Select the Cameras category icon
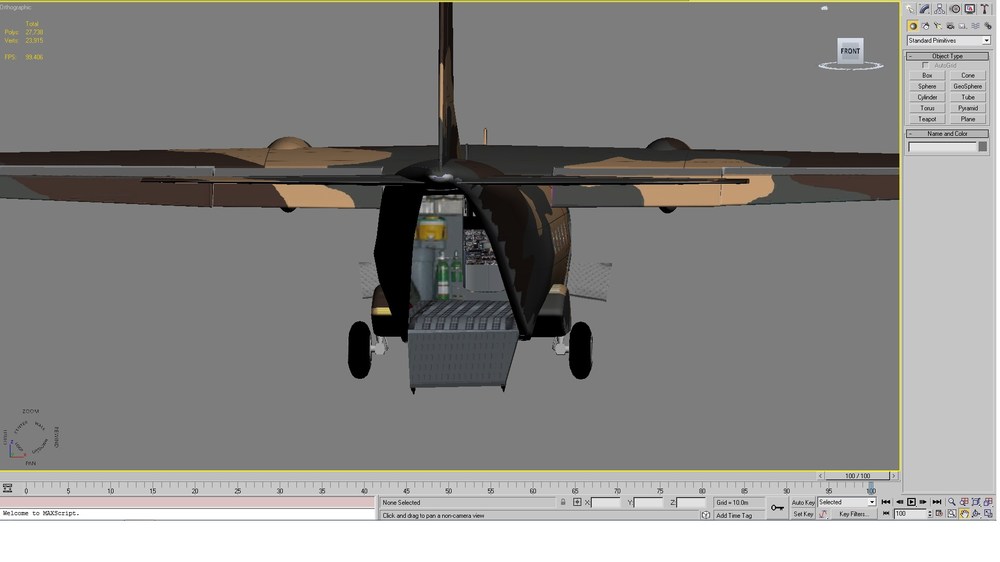Viewport: 1000px width, 562px height. pos(950,26)
